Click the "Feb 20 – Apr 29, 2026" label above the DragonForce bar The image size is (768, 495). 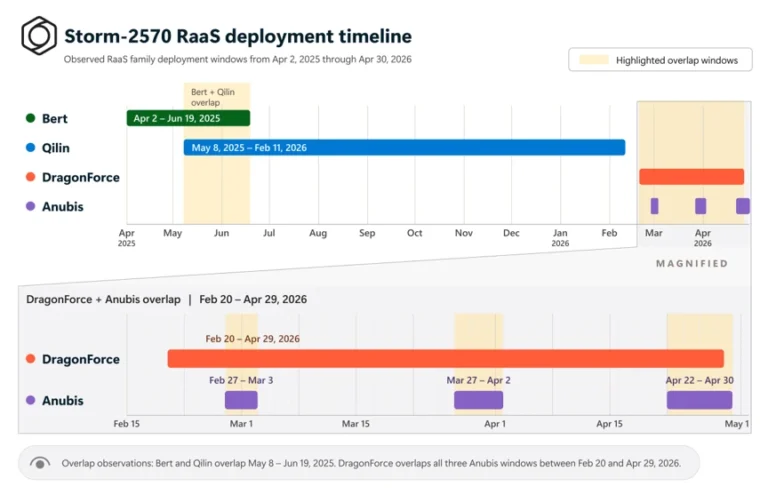tap(252, 339)
